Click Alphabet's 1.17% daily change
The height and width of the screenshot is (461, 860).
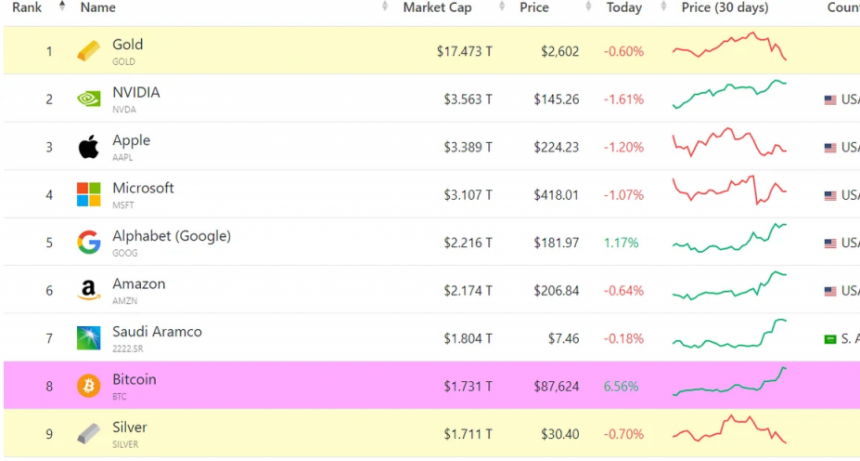(621, 242)
